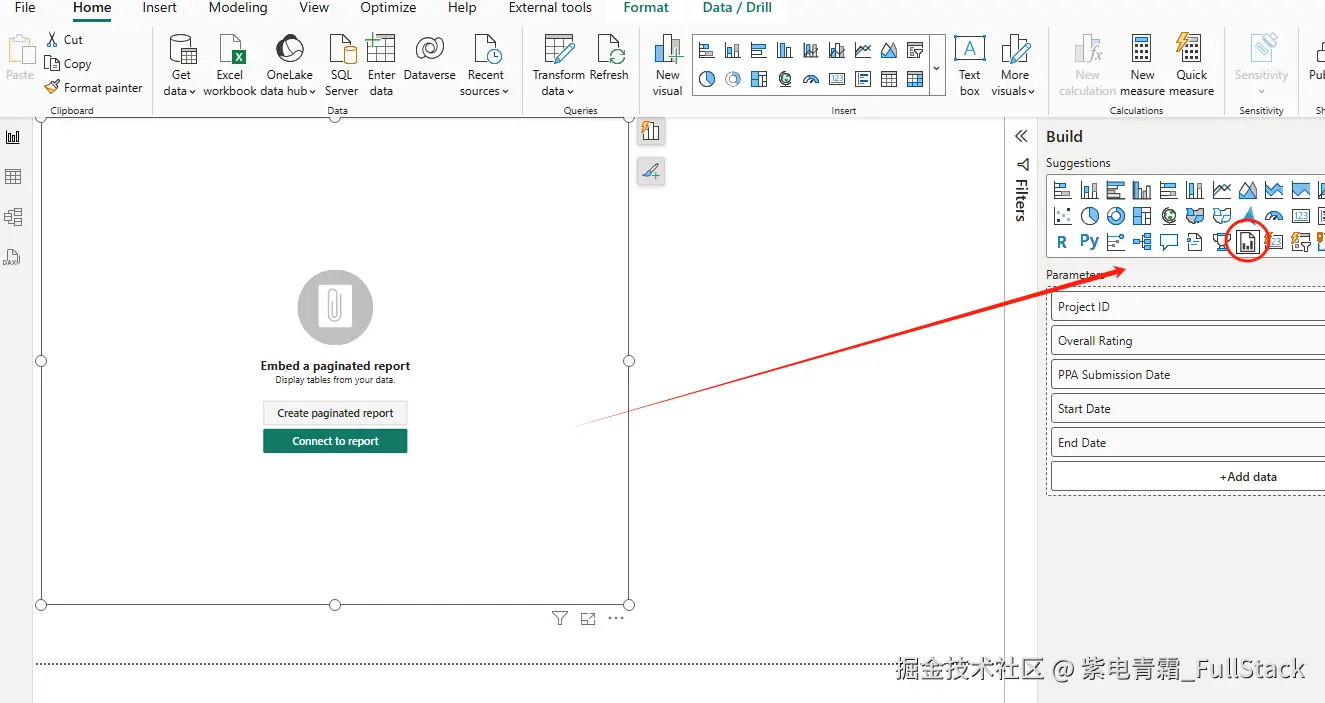1325x703 pixels.
Task: Pick the pie chart in Build pane
Action: pos(1089,215)
